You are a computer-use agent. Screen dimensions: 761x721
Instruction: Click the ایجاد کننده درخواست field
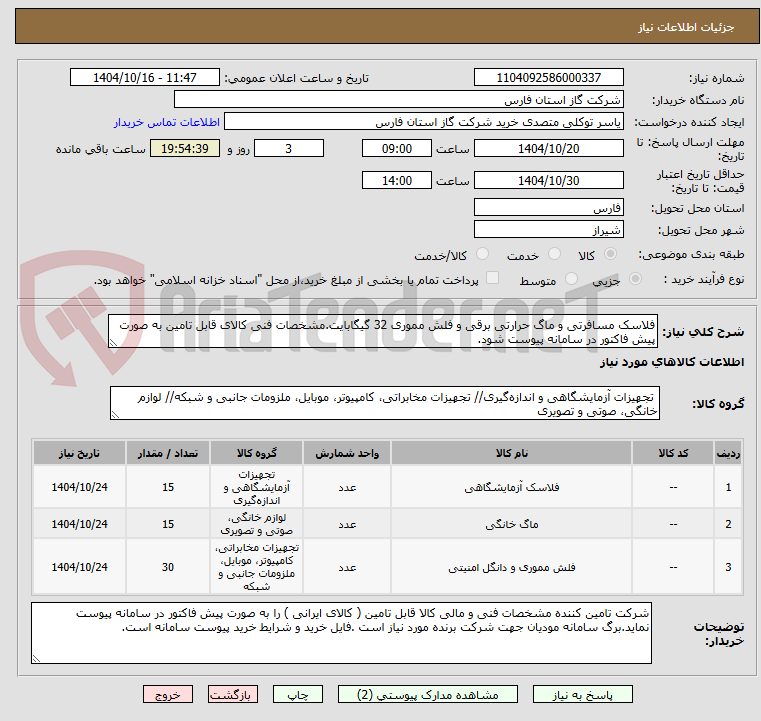tap(424, 122)
